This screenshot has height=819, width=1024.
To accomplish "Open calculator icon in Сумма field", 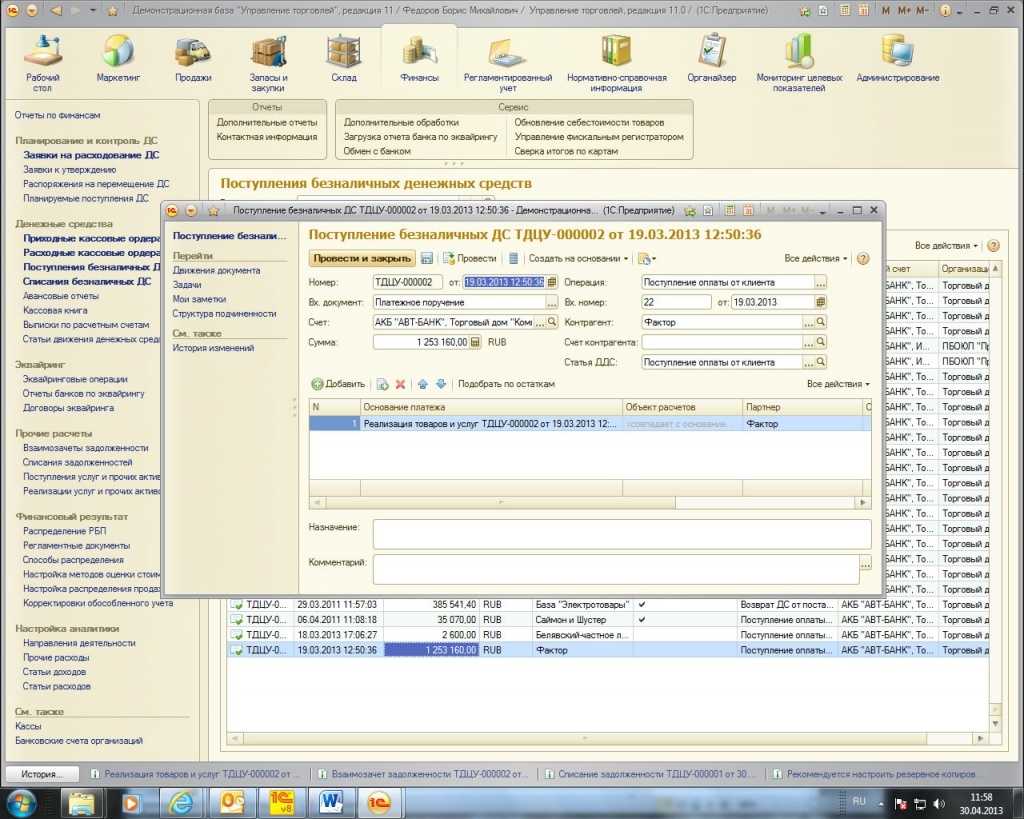I will pyautogui.click(x=475, y=342).
